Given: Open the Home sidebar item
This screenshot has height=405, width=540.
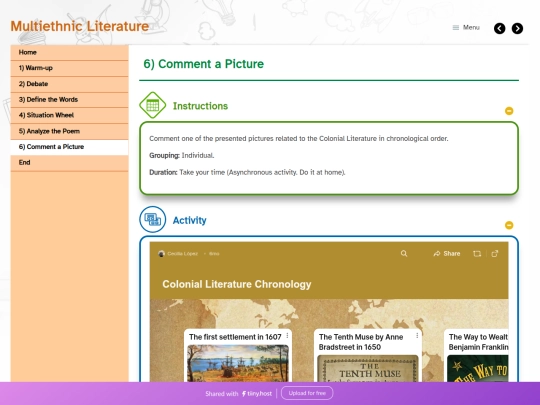Looking at the screenshot, I should 69,52.
